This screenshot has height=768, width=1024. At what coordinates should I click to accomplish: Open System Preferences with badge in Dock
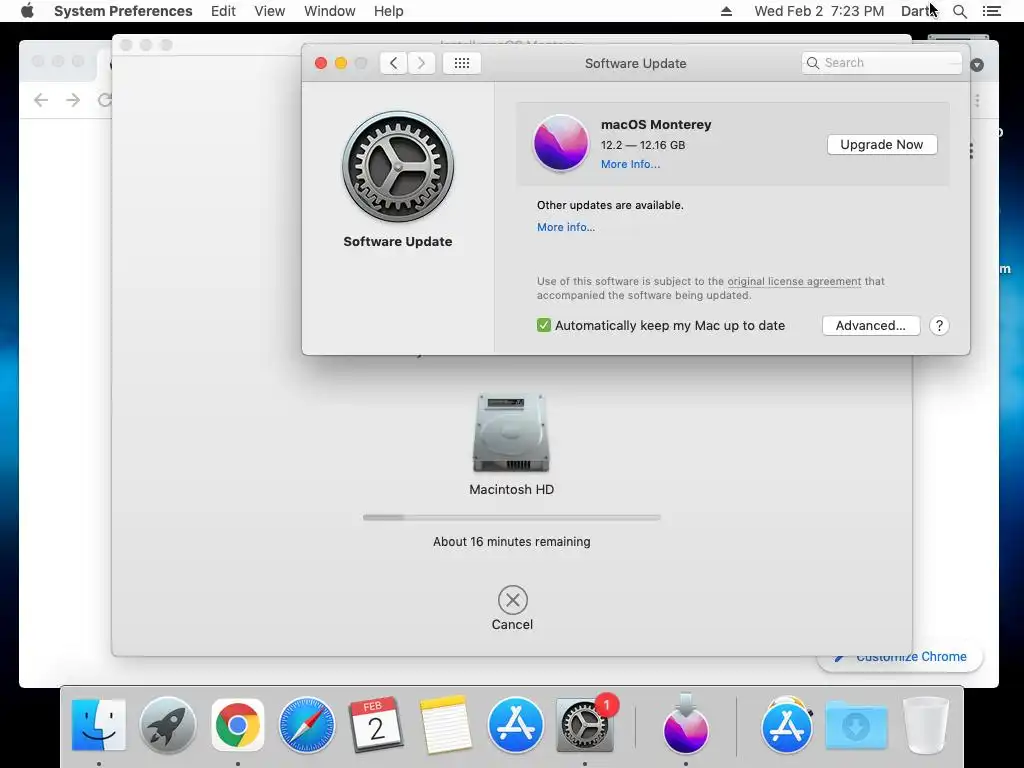[584, 725]
